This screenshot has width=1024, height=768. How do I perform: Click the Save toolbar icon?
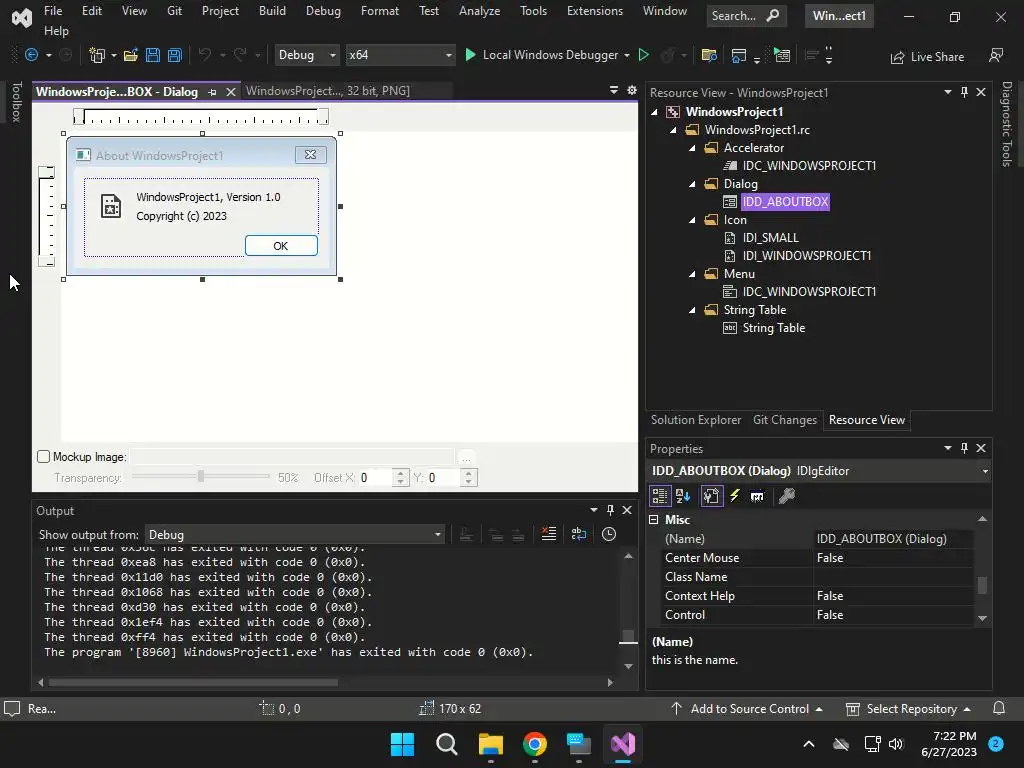153,56
